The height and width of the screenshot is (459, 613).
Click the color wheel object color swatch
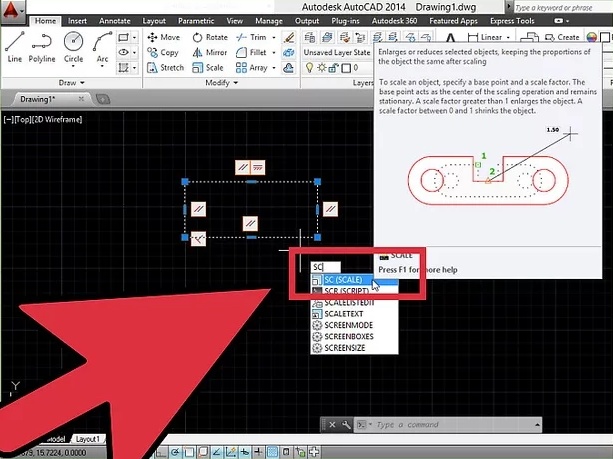(x=591, y=38)
